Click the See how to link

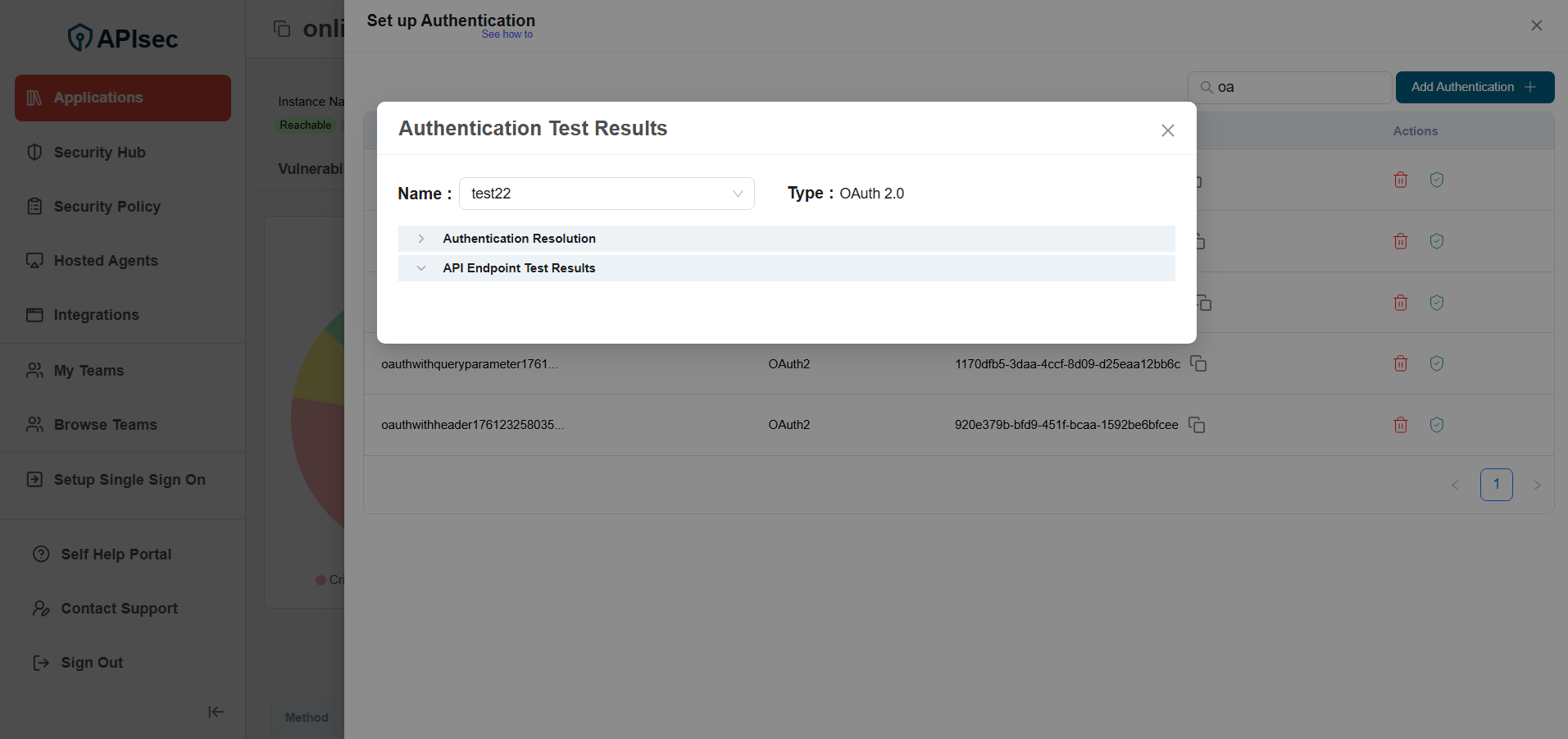(507, 34)
